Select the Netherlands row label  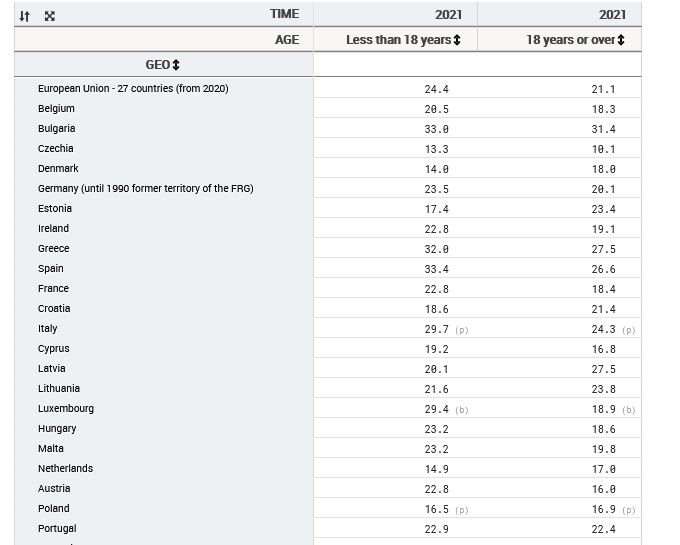pyautogui.click(x=65, y=469)
